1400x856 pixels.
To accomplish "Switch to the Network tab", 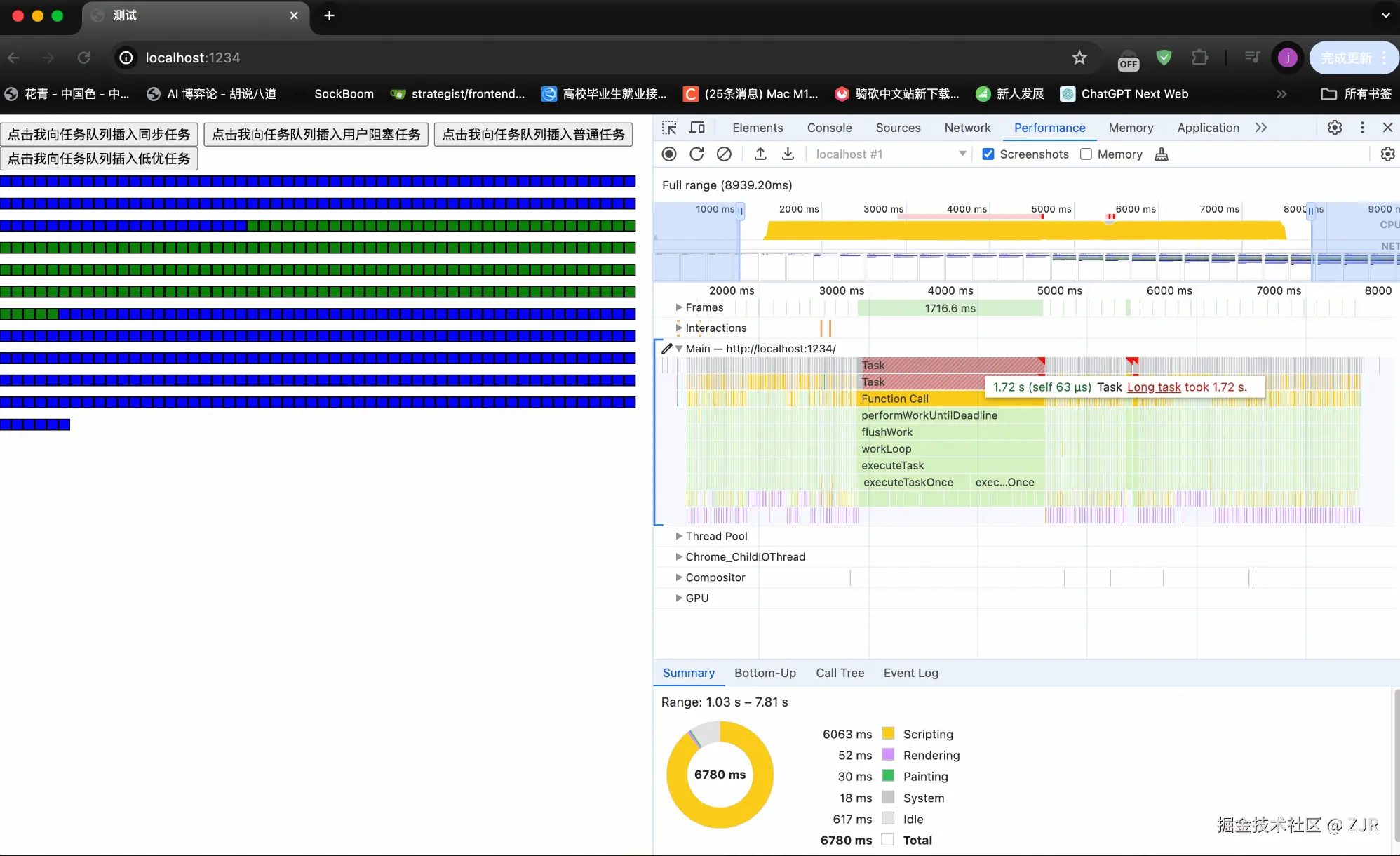I will point(967,128).
